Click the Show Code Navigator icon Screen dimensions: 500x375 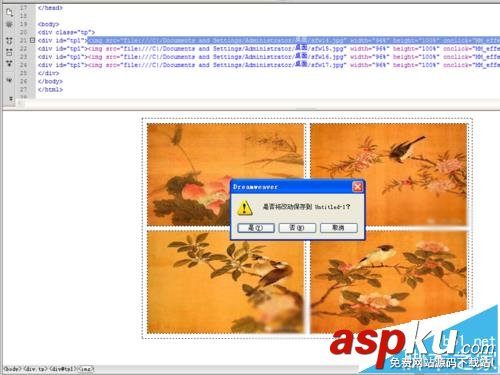(9, 24)
